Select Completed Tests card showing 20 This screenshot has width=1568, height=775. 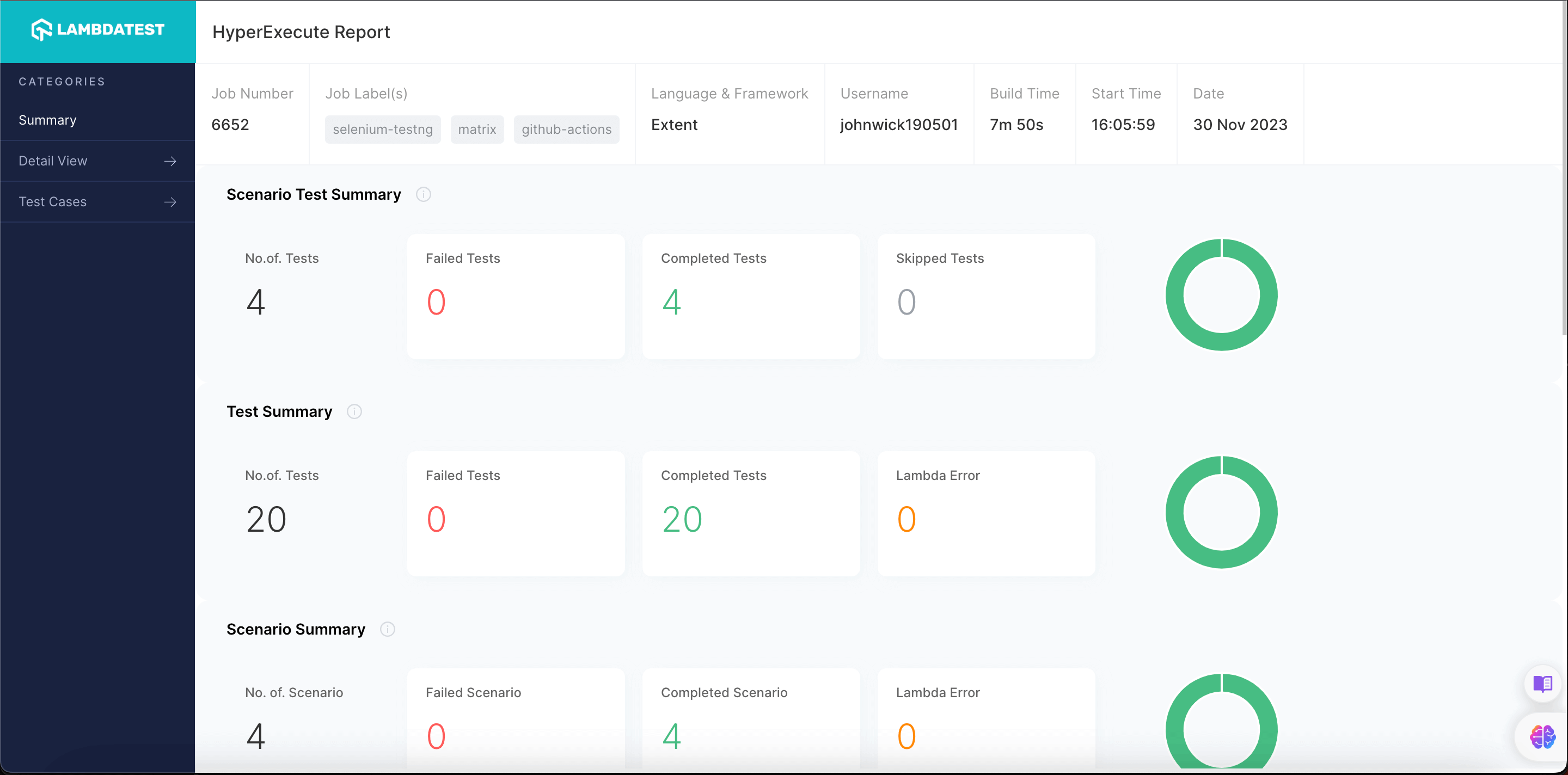tap(751, 514)
